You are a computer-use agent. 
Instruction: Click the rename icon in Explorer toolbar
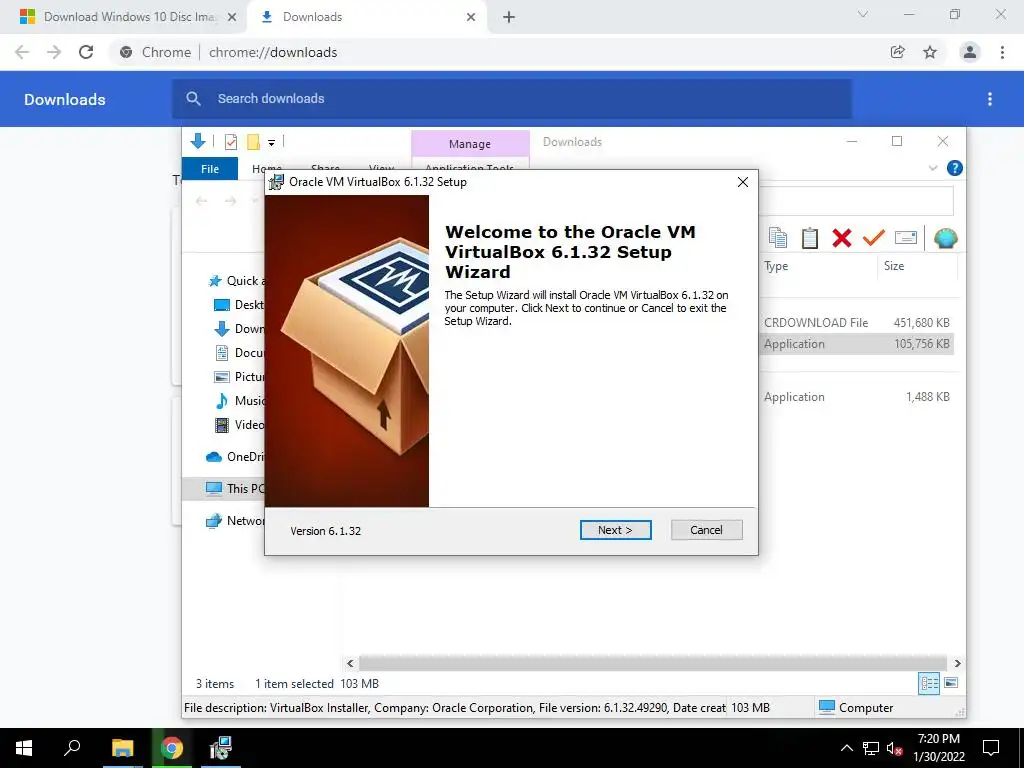click(x=906, y=238)
